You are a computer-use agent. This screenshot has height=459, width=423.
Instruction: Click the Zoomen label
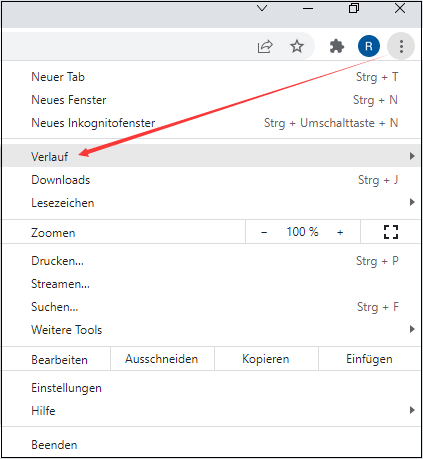53,233
